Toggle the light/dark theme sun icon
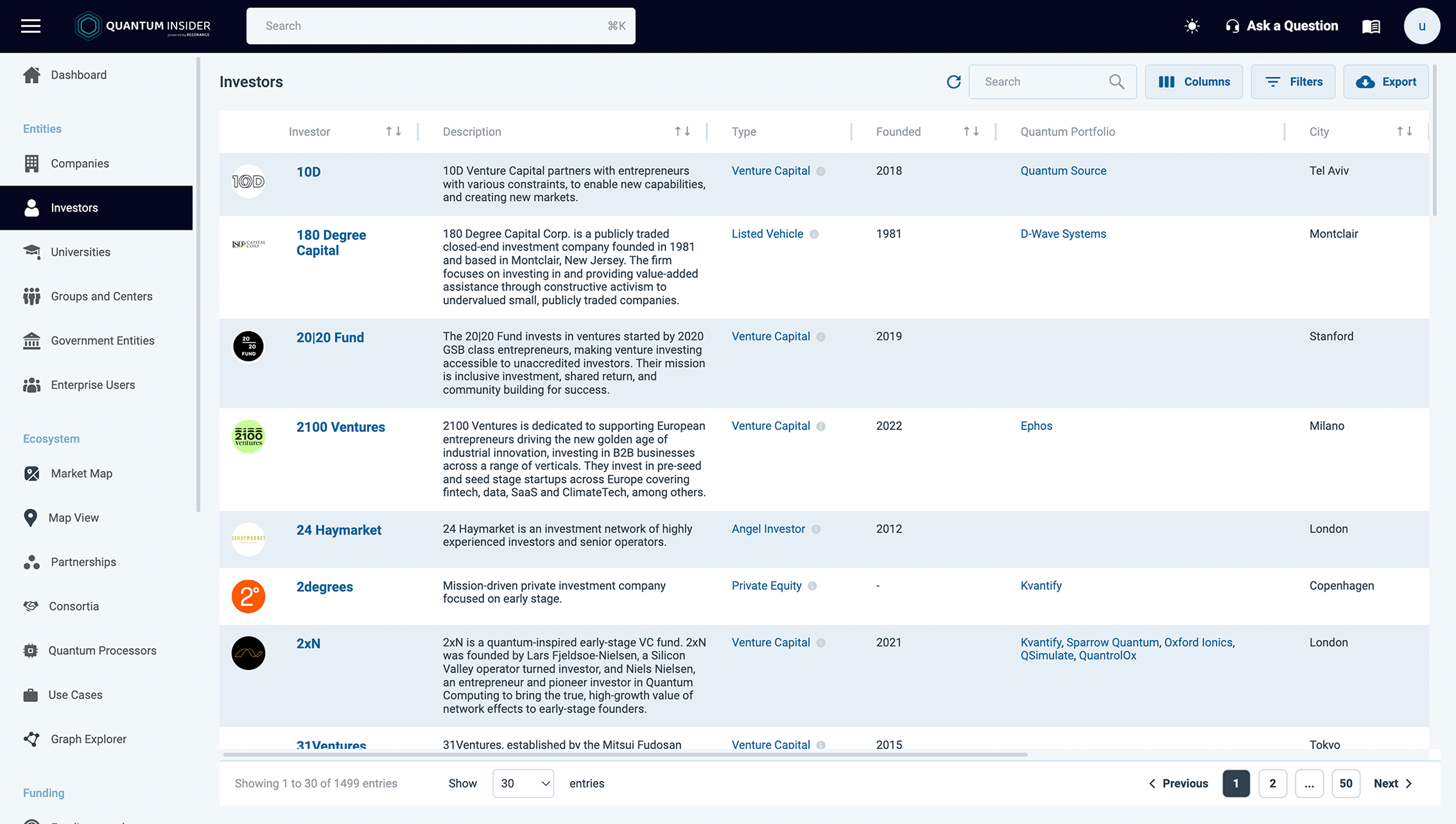1456x824 pixels. (x=1192, y=26)
